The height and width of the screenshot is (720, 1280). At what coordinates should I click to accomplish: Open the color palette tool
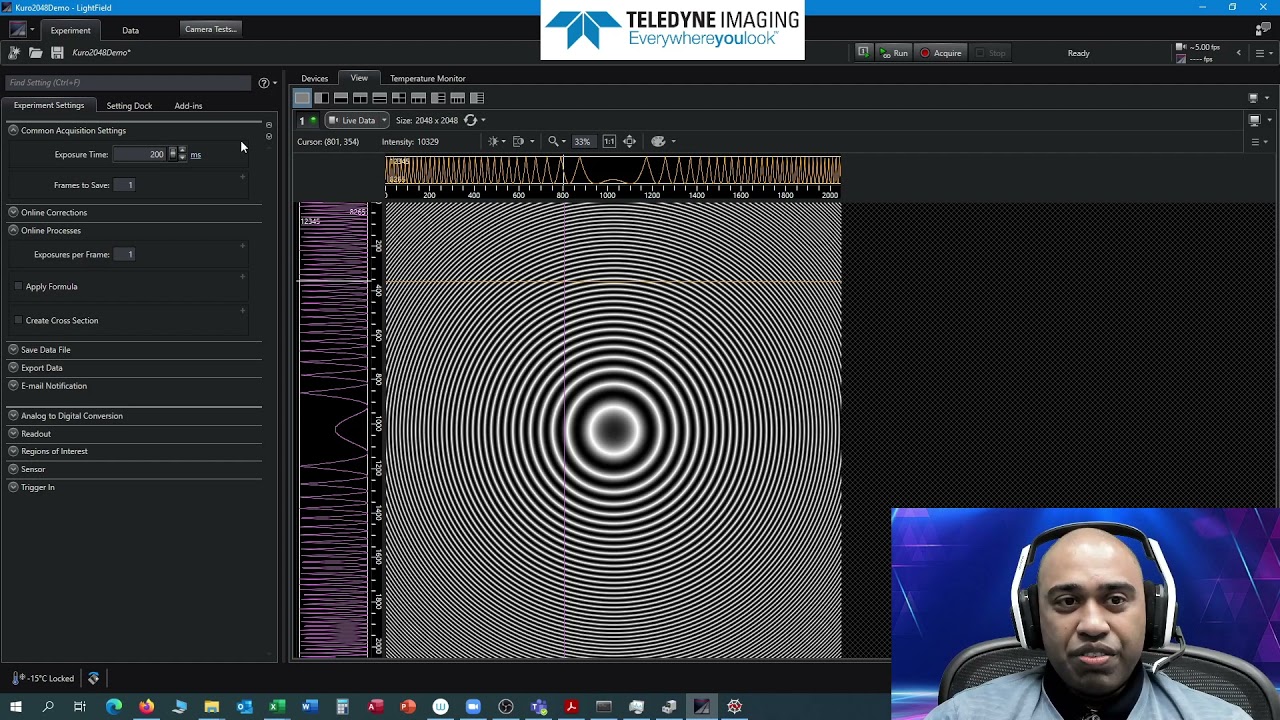point(659,141)
